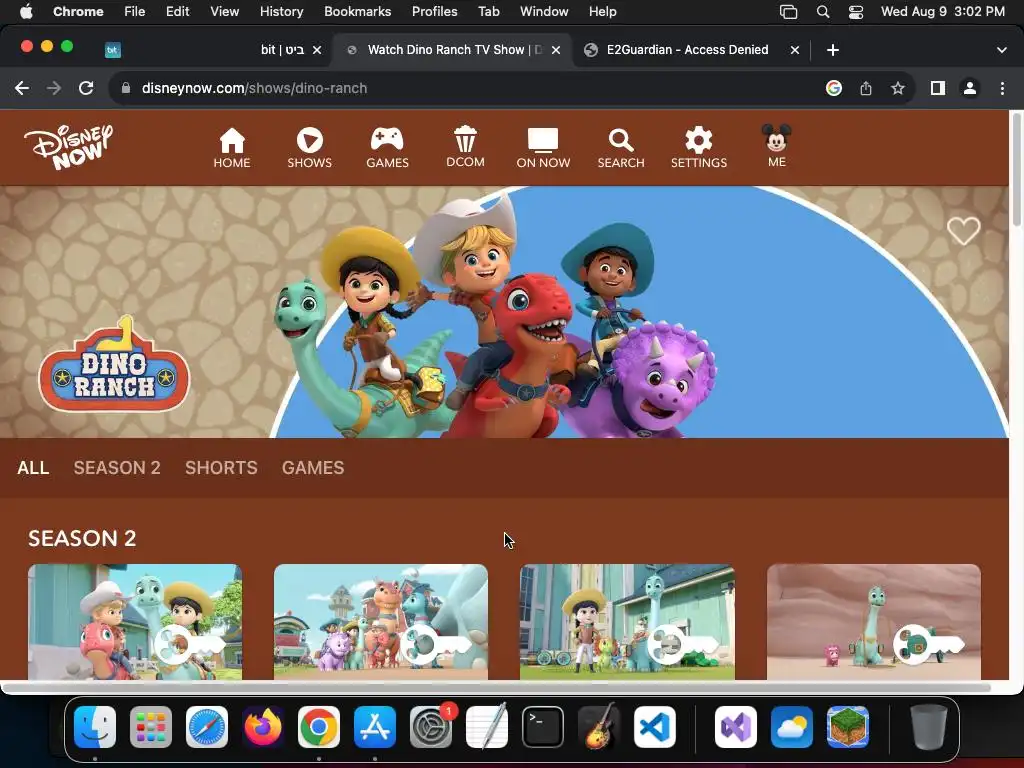Viewport: 1024px width, 768px height.
Task: Open the Edit menu
Action: pyautogui.click(x=177, y=12)
